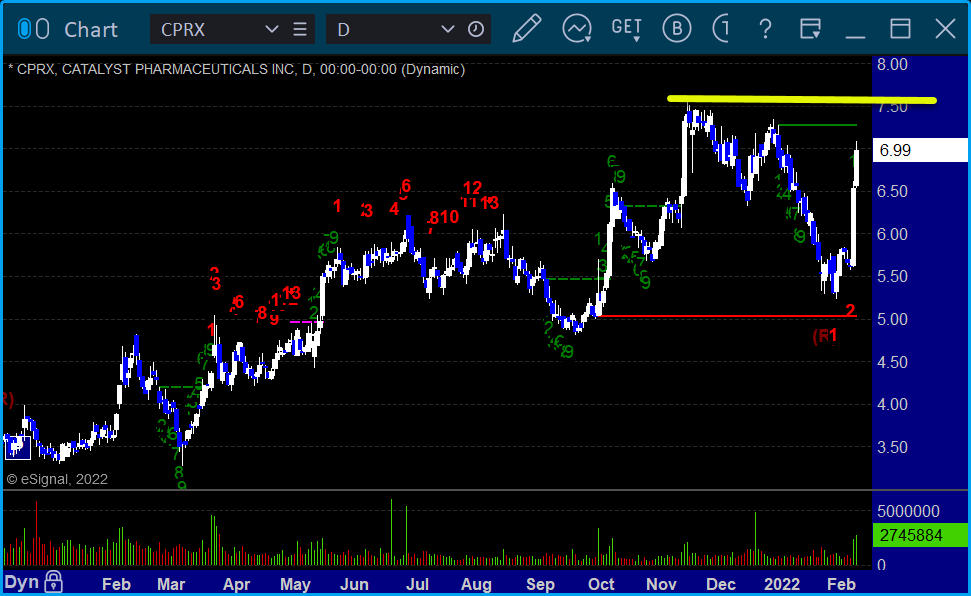Click the CPRX chart title text
The width and height of the screenshot is (971, 596).
point(237,69)
